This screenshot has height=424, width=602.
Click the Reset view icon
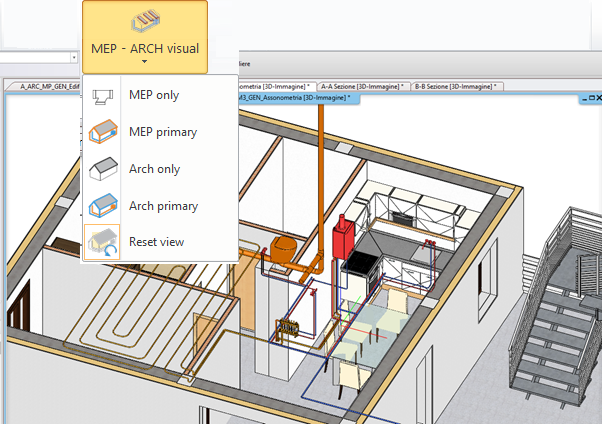[101, 242]
